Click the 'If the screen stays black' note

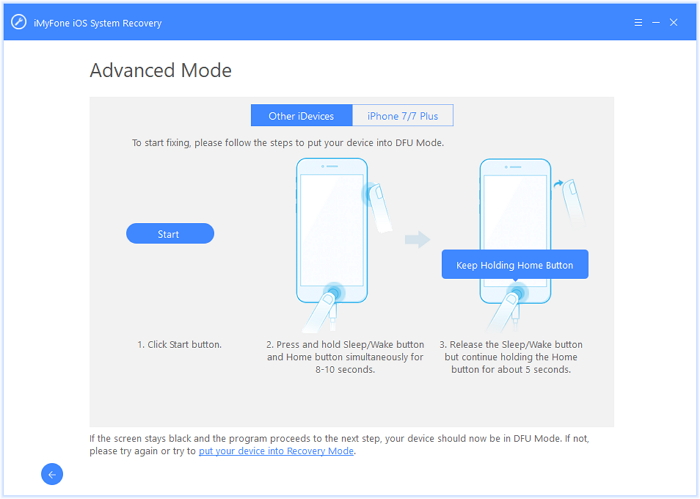339,445
